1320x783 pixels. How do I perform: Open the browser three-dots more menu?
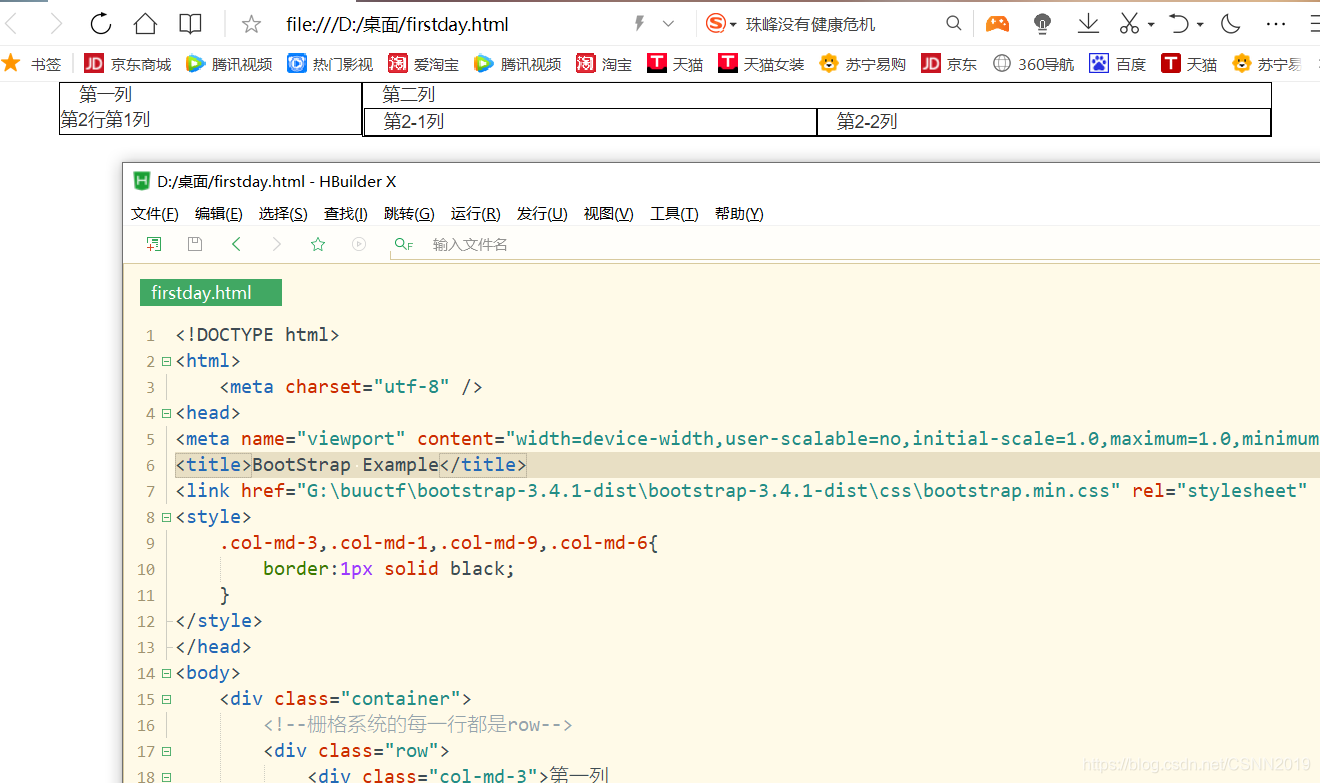click(x=1276, y=24)
